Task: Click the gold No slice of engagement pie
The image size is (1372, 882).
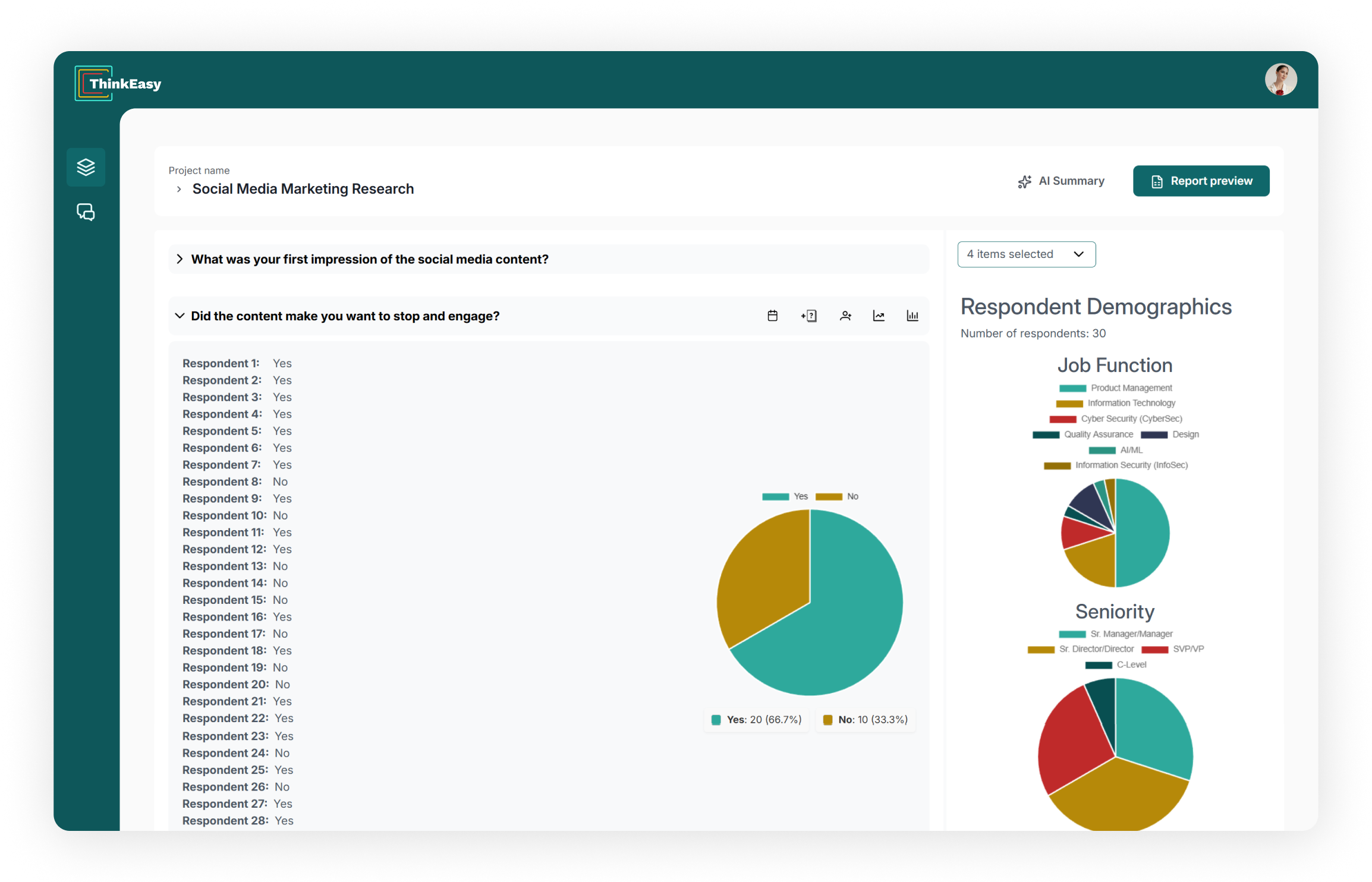Action: tap(762, 571)
